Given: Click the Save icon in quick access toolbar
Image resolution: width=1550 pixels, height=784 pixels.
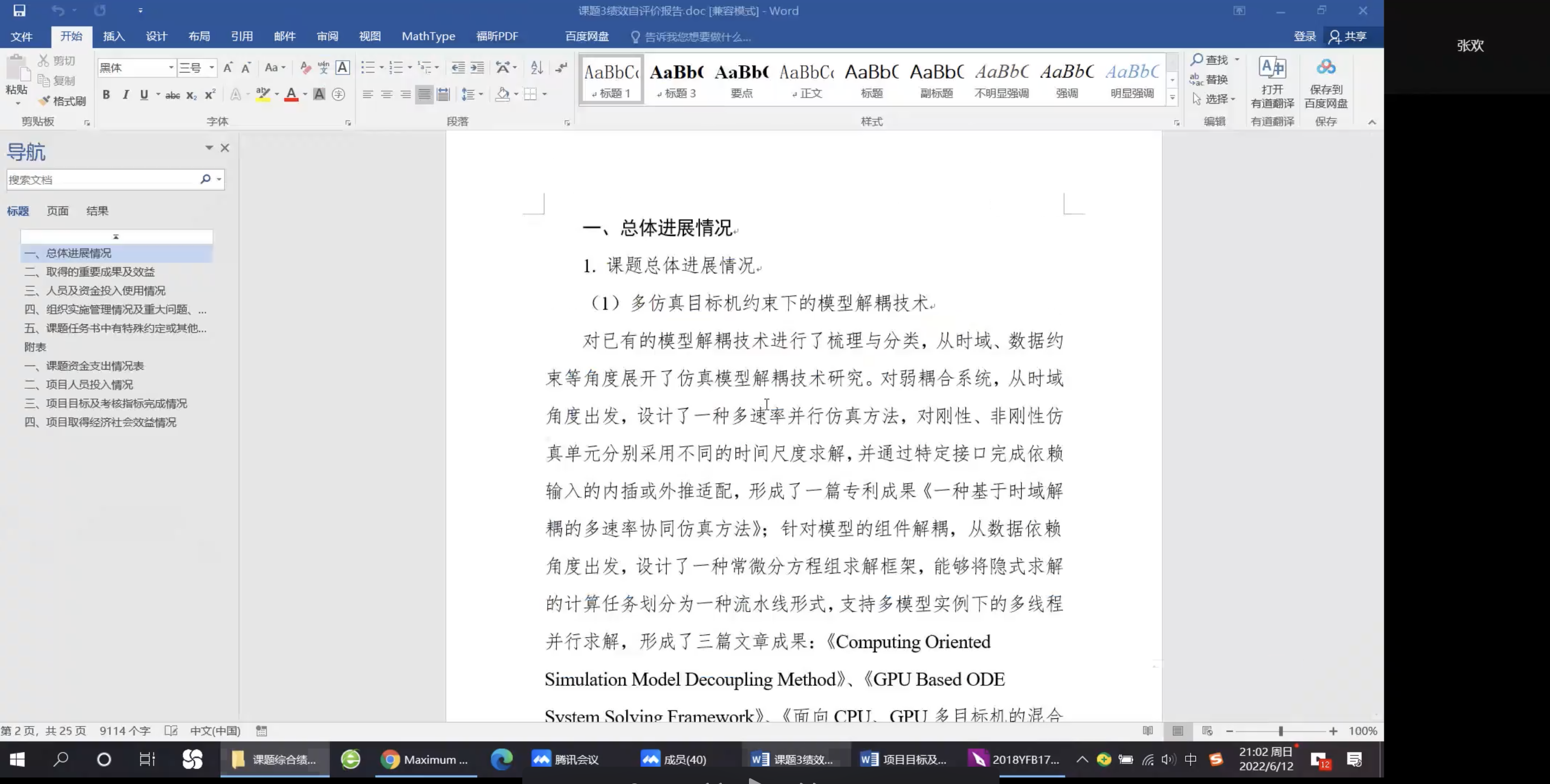Looking at the screenshot, I should (x=20, y=10).
